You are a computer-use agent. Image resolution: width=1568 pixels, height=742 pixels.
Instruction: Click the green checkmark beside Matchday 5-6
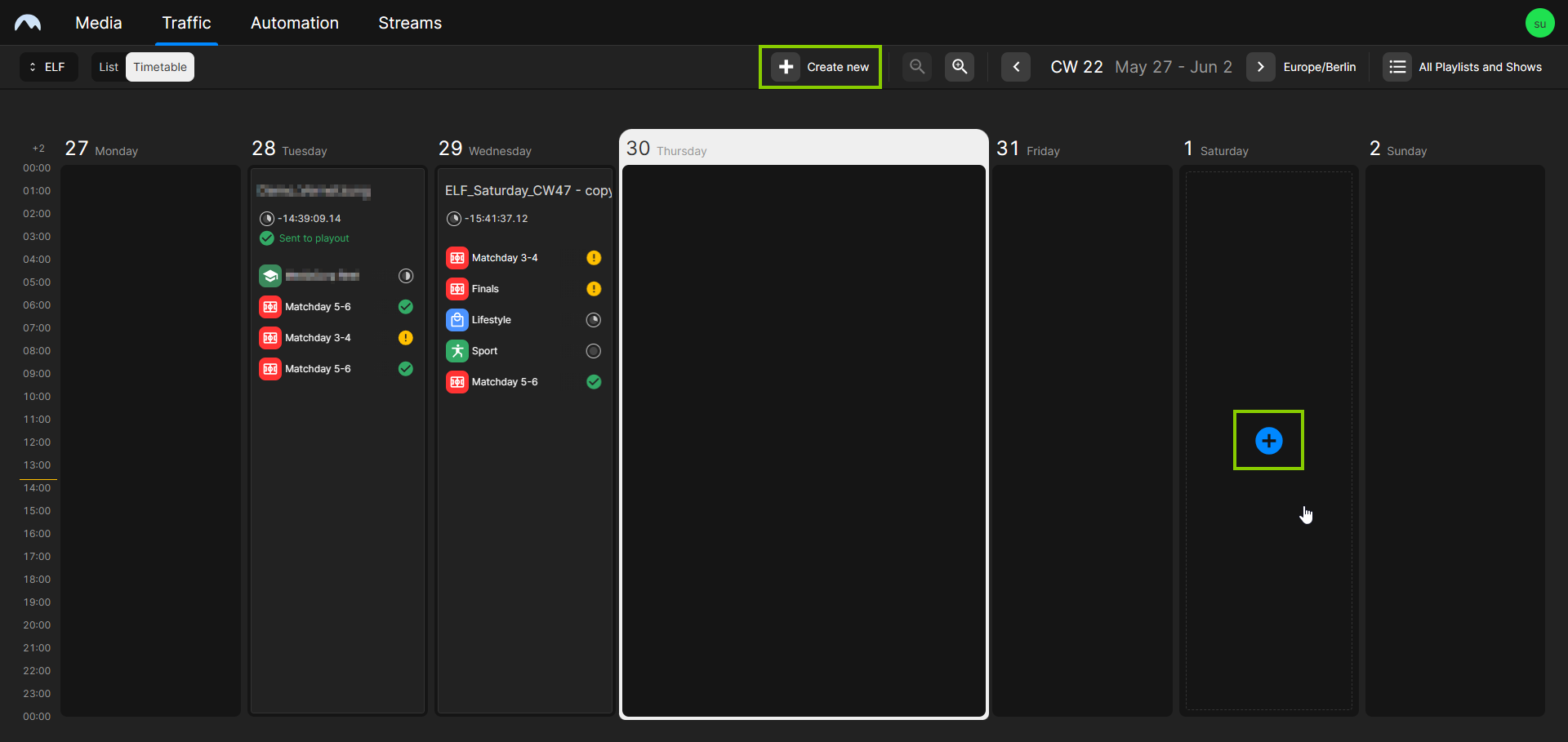point(593,381)
